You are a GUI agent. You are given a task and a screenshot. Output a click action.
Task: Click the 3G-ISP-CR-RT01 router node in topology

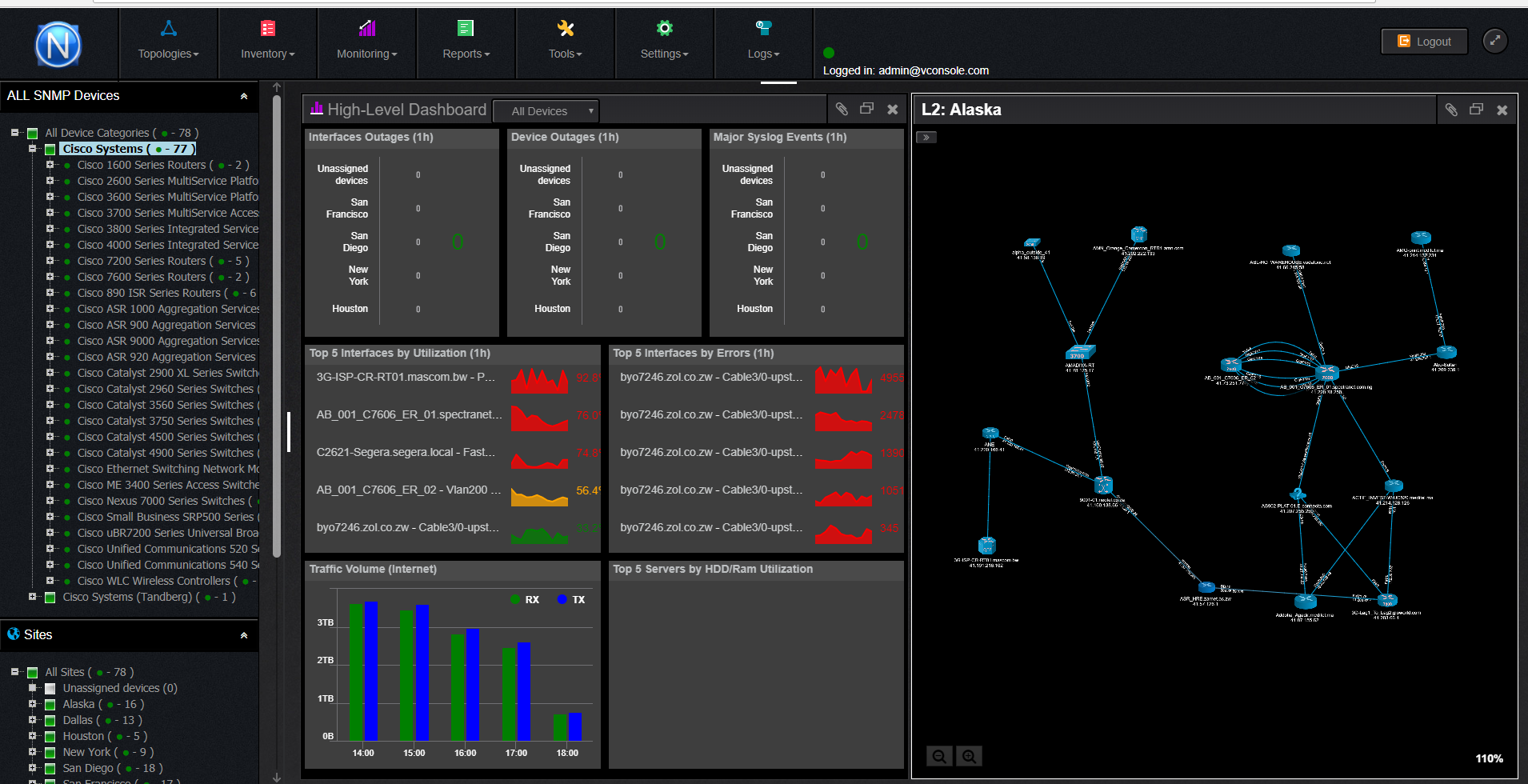tap(987, 546)
